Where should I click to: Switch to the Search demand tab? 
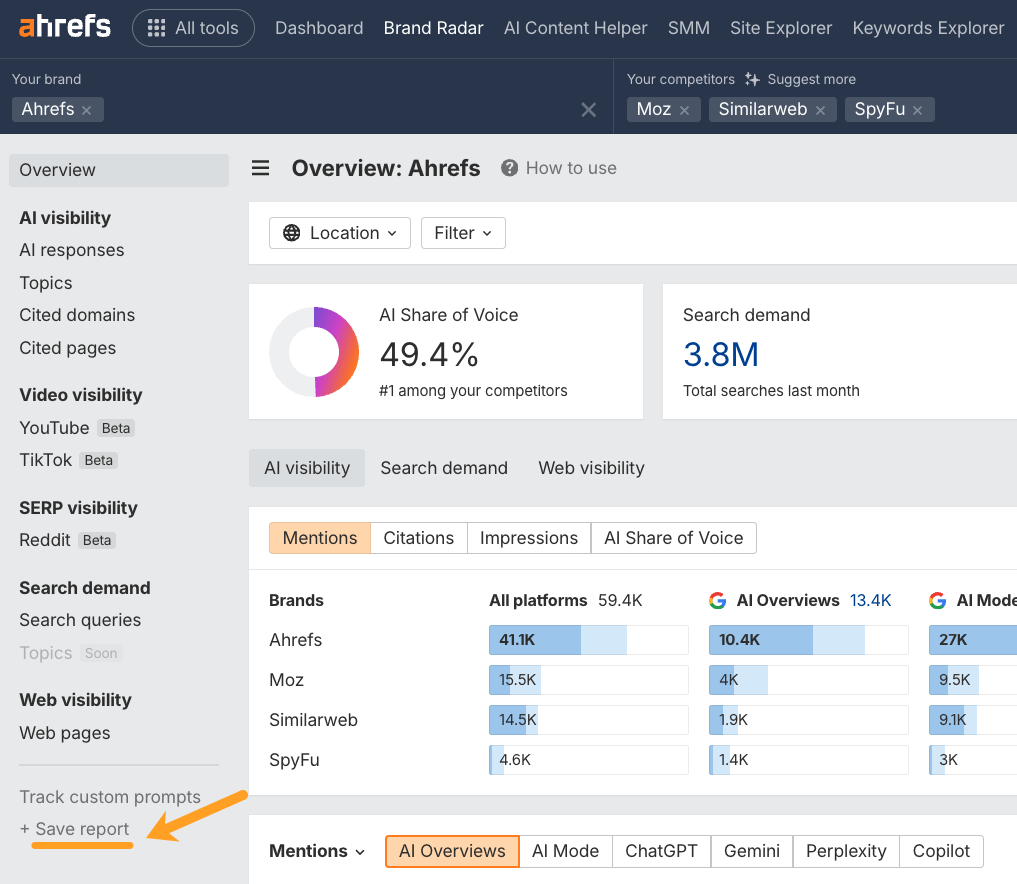(443, 468)
